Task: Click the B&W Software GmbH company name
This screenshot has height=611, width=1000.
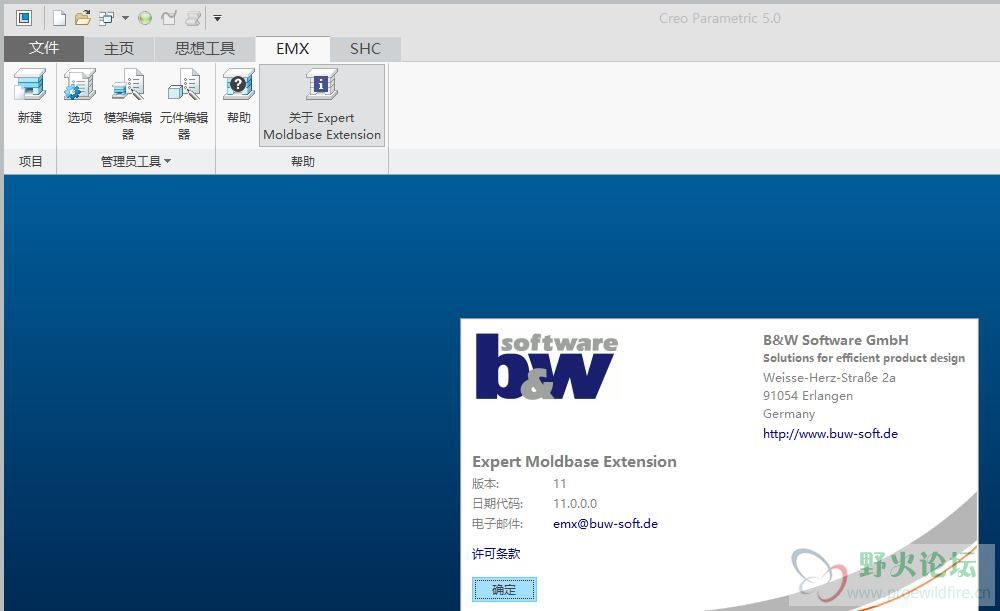Action: 835,340
